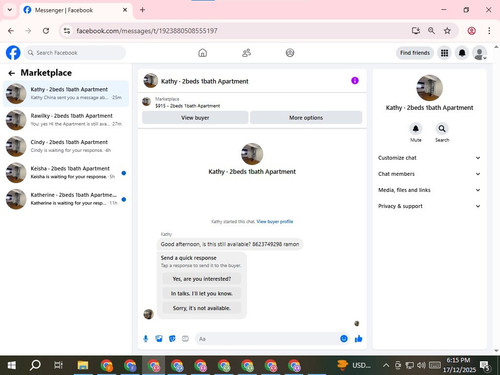Image resolution: width=500 pixels, height=375 pixels.
Task: Click the chat header Kathy avatar
Action: [151, 81]
